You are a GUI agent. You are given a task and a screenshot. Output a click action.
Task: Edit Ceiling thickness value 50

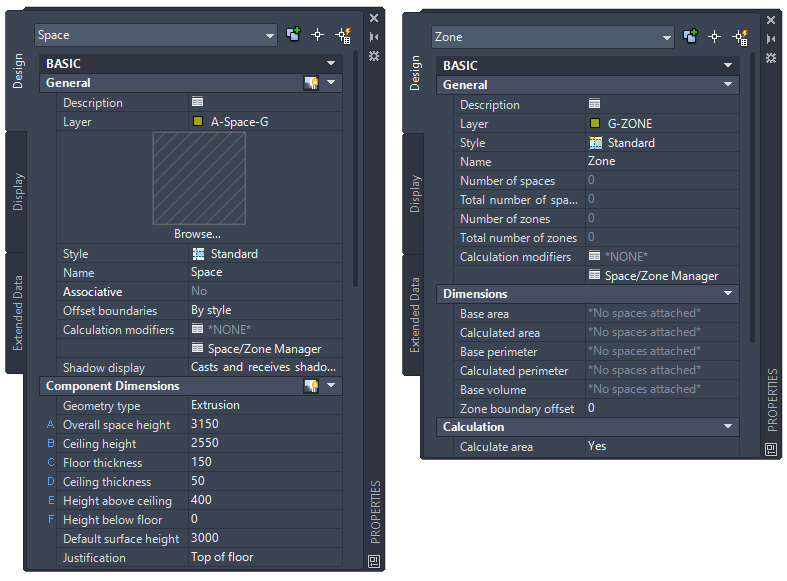coord(266,482)
